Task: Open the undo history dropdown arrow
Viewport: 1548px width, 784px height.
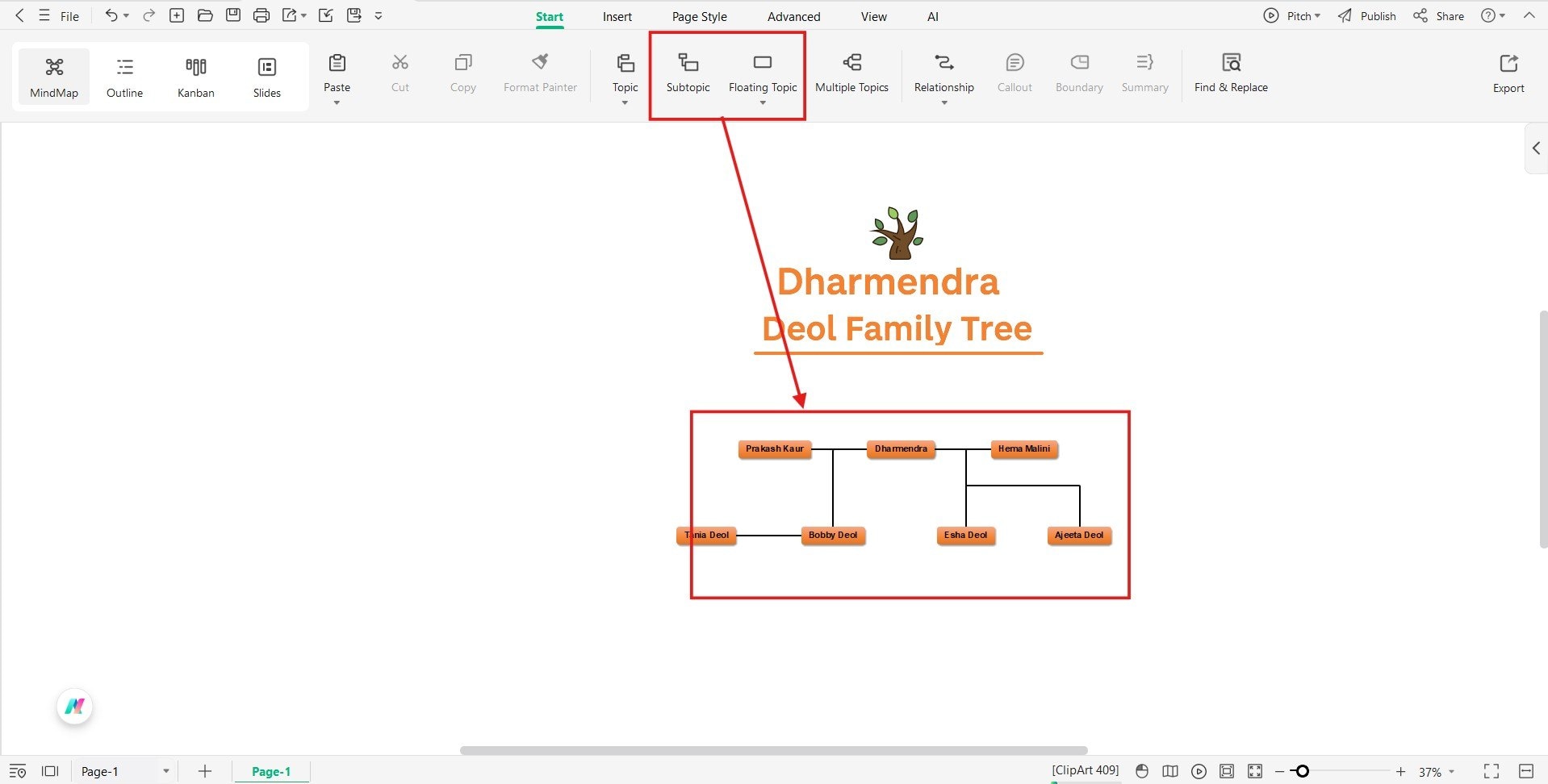Action: (126, 16)
